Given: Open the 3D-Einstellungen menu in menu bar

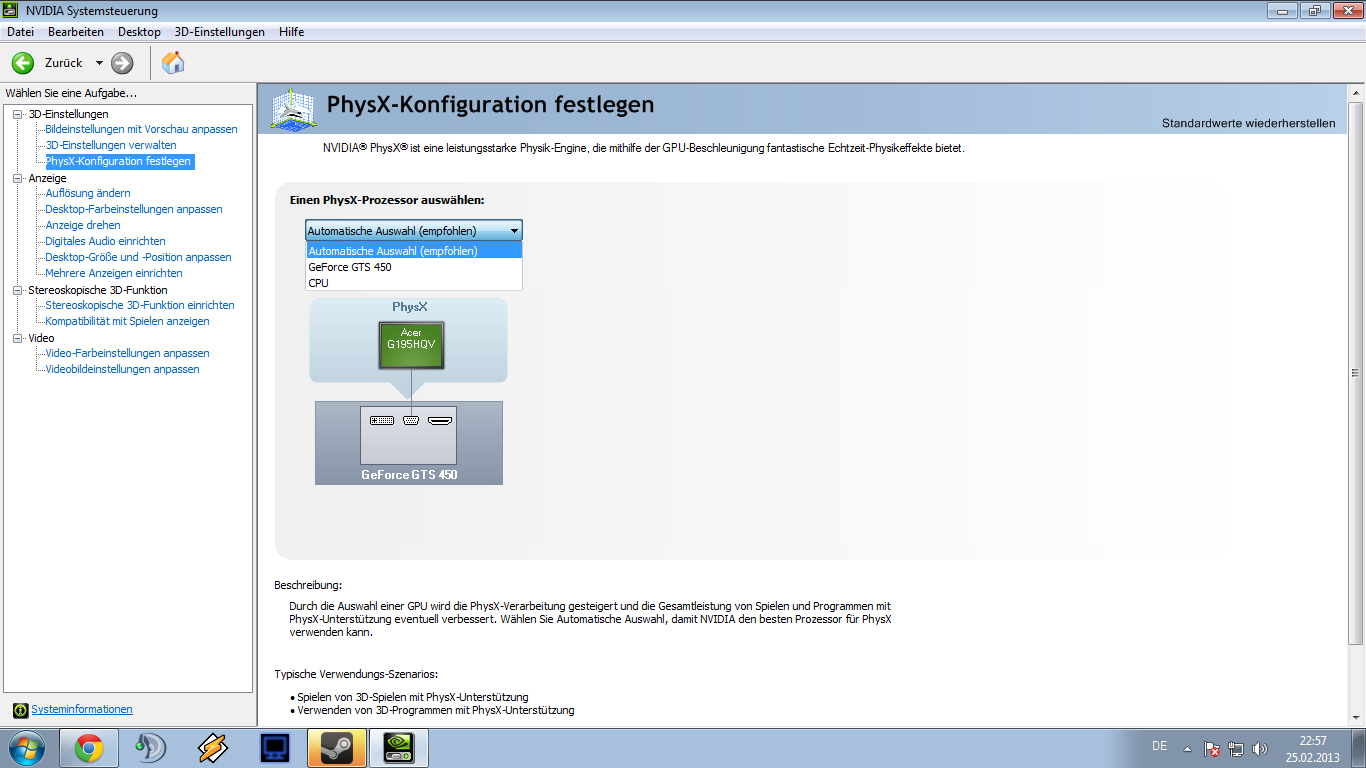Looking at the screenshot, I should tap(220, 32).
